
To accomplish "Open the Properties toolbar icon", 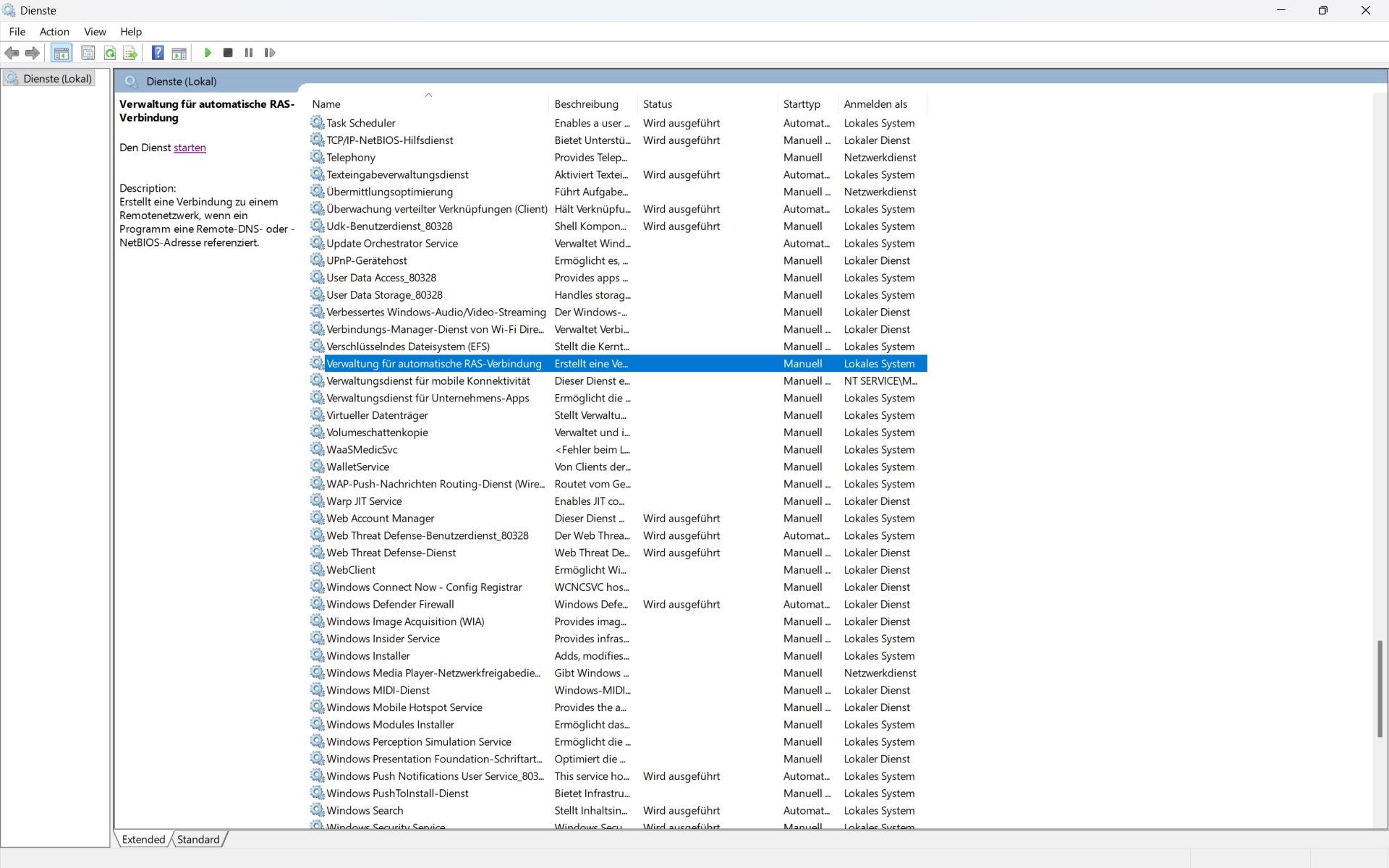I will [88, 53].
